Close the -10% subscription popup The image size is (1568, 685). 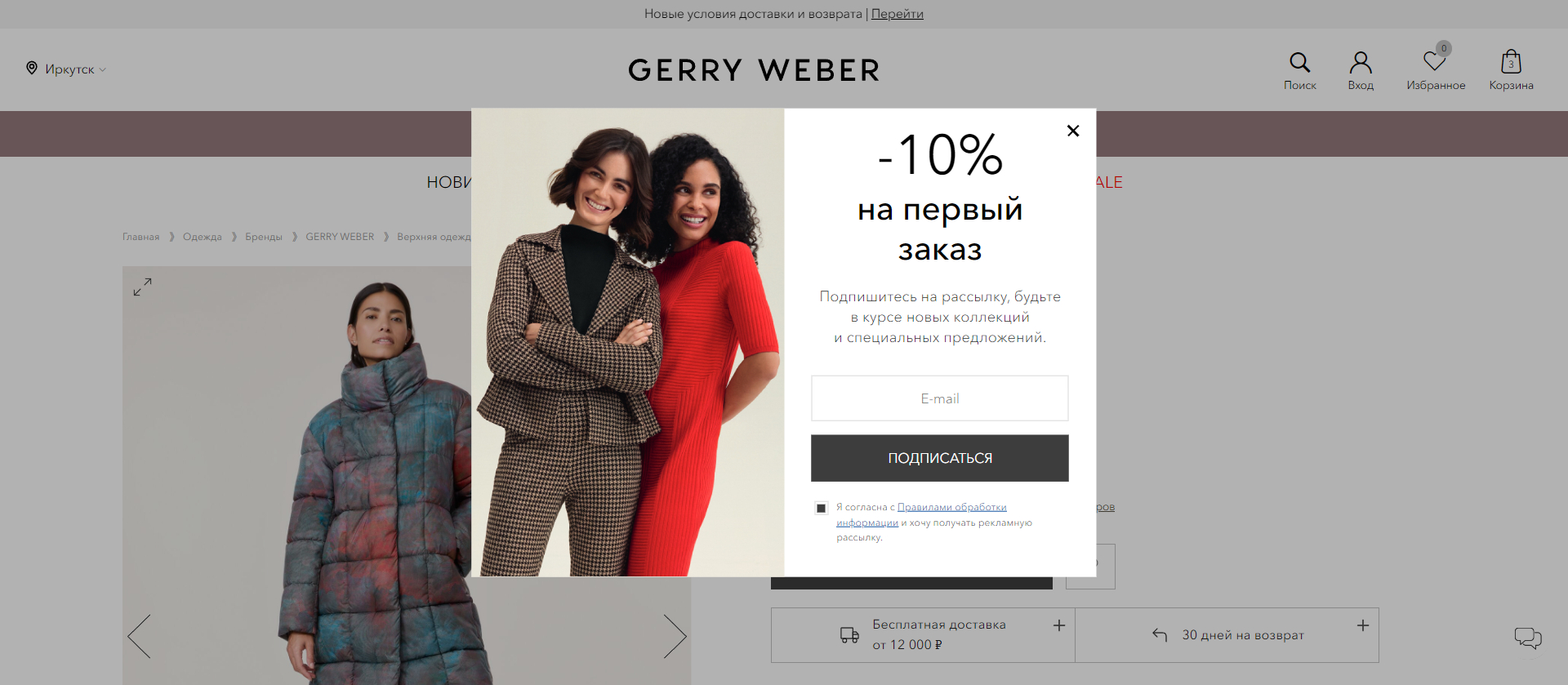(x=1073, y=131)
